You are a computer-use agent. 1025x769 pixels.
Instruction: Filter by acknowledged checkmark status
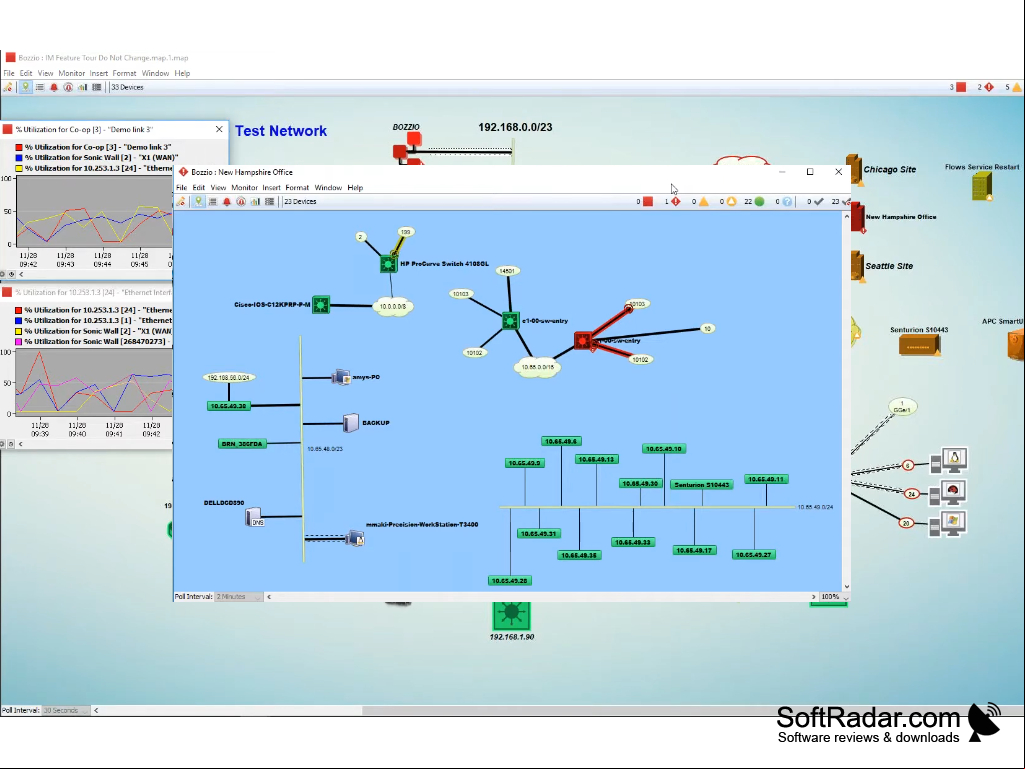[818, 201]
